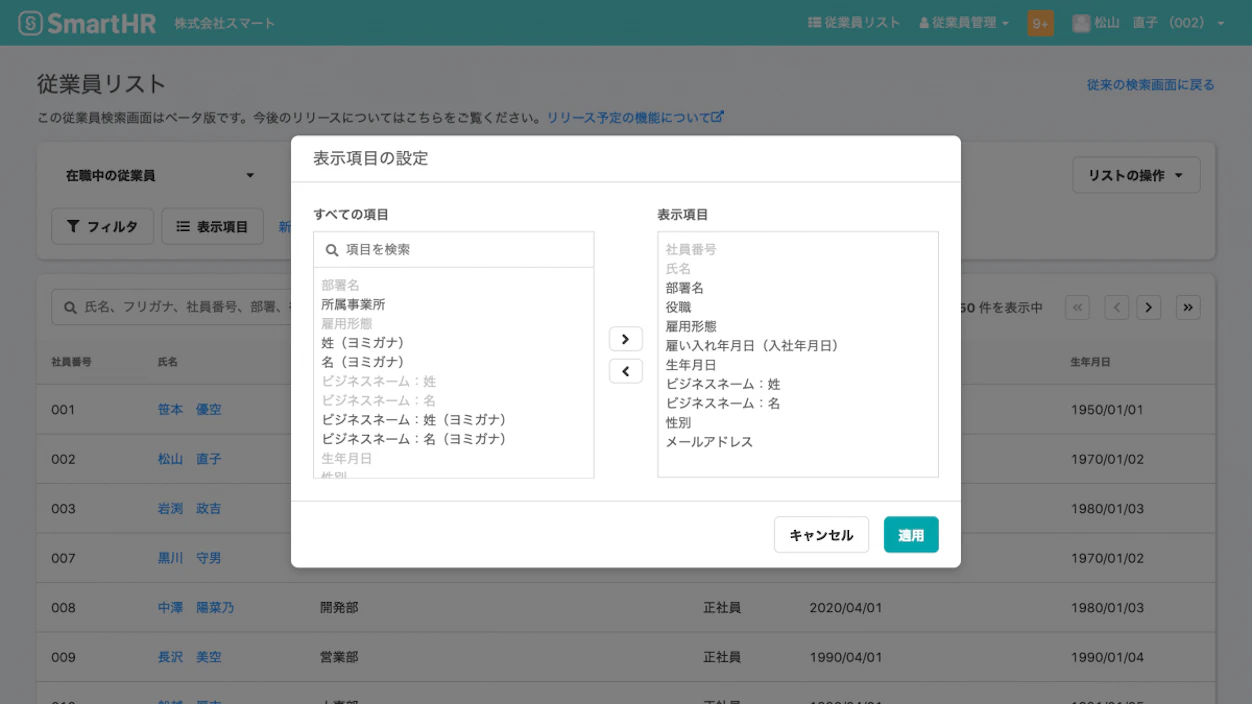
Task: Open the リストの操作 dropdown
Action: pos(1136,174)
